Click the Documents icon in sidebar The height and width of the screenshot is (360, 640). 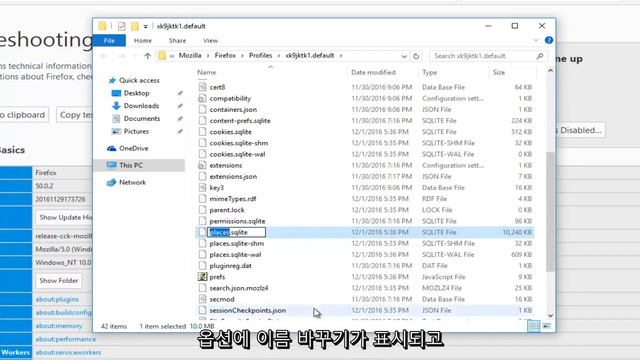(116, 118)
